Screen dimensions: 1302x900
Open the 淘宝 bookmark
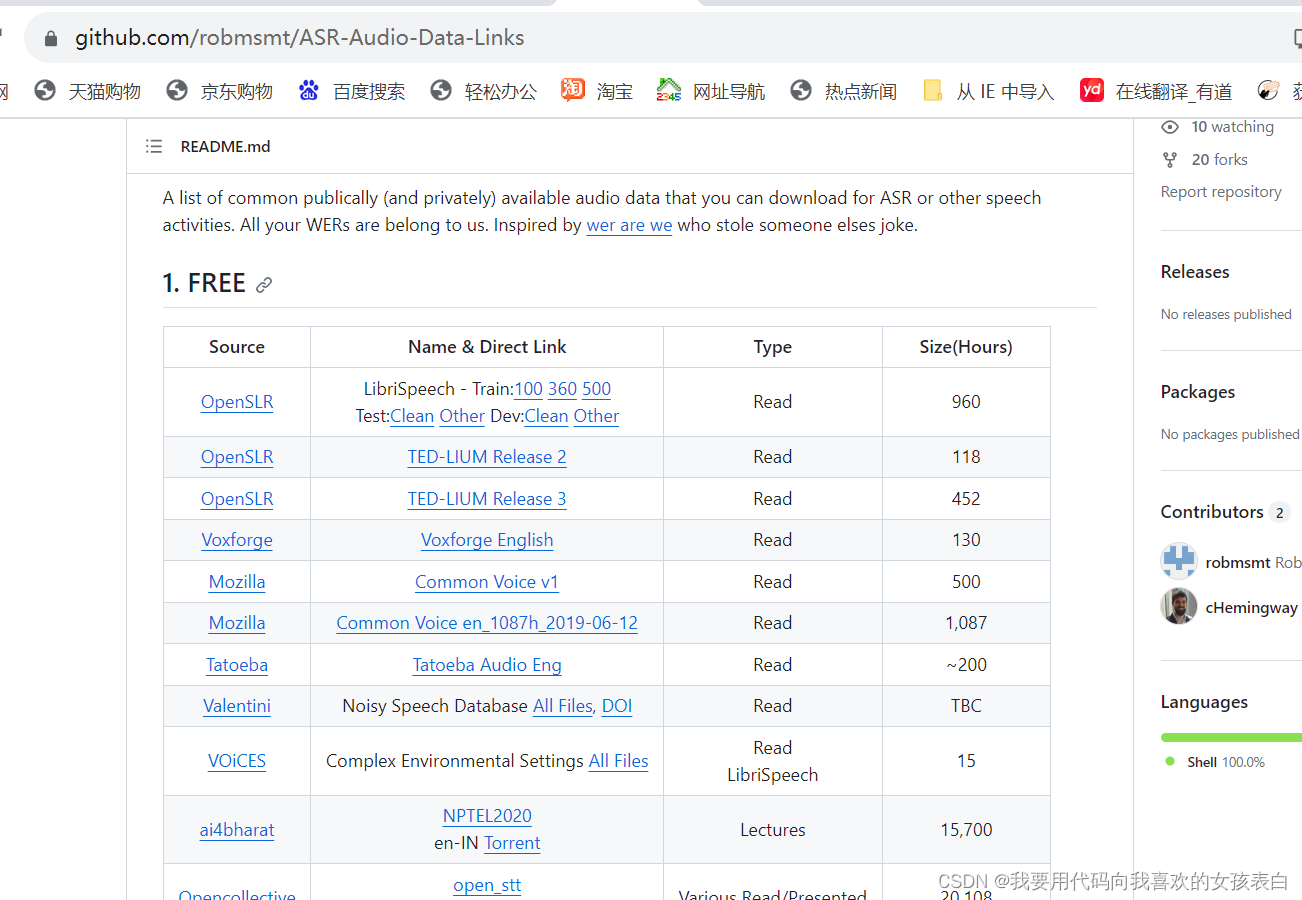(597, 91)
